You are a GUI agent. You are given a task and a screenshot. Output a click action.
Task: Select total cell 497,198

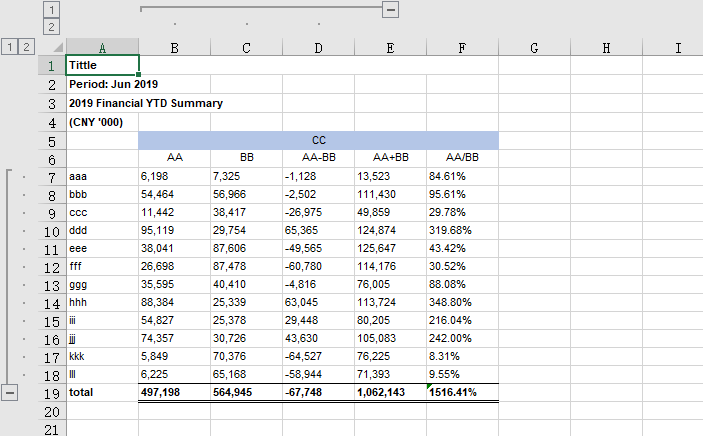[x=174, y=392]
